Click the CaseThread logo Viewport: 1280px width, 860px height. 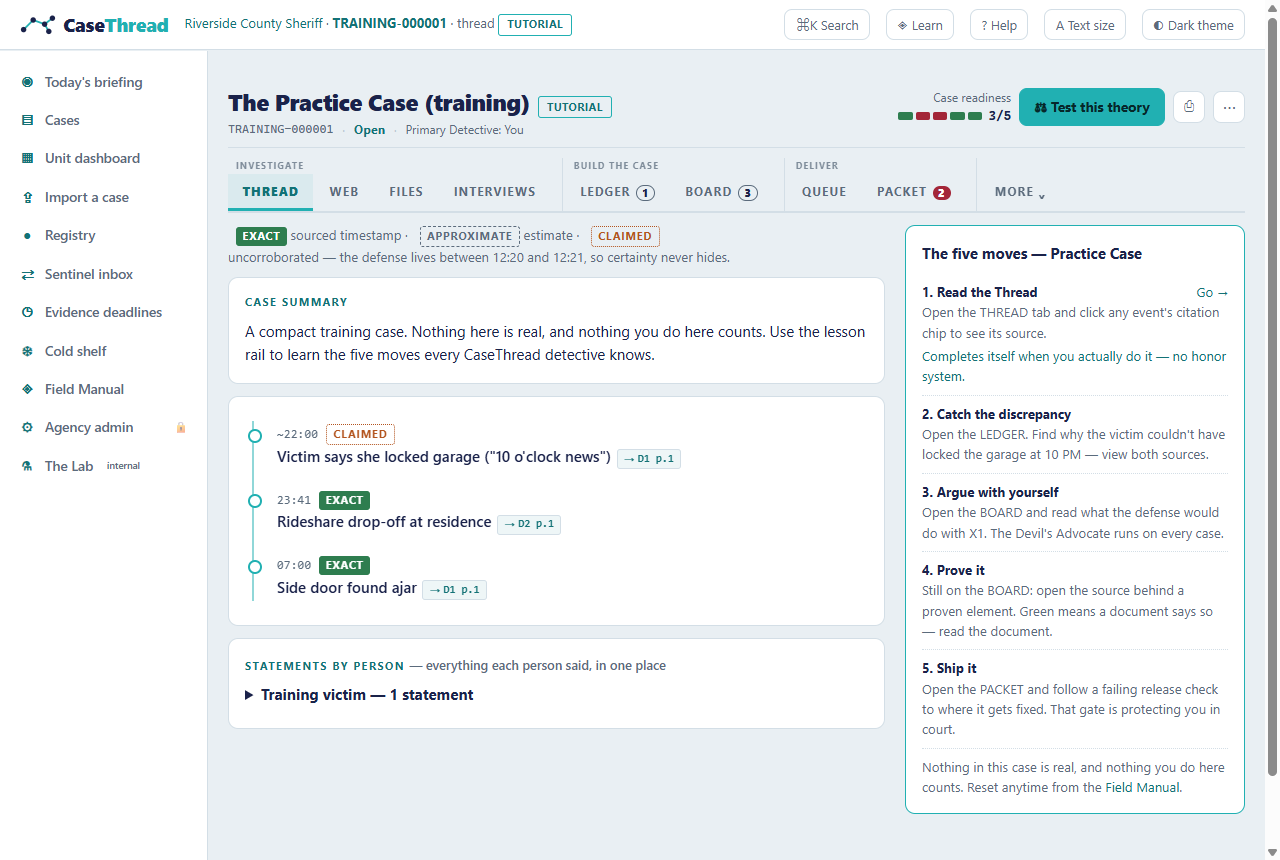[x=94, y=25]
